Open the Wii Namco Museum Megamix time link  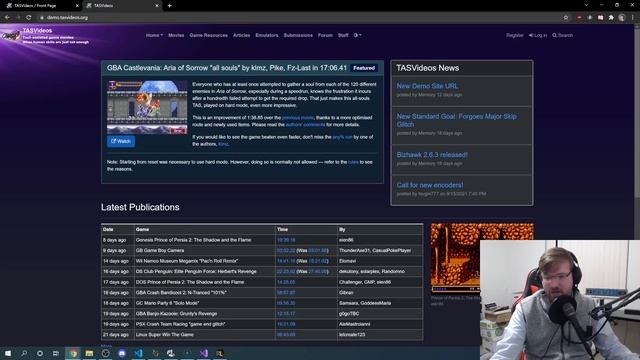pyautogui.click(x=286, y=261)
